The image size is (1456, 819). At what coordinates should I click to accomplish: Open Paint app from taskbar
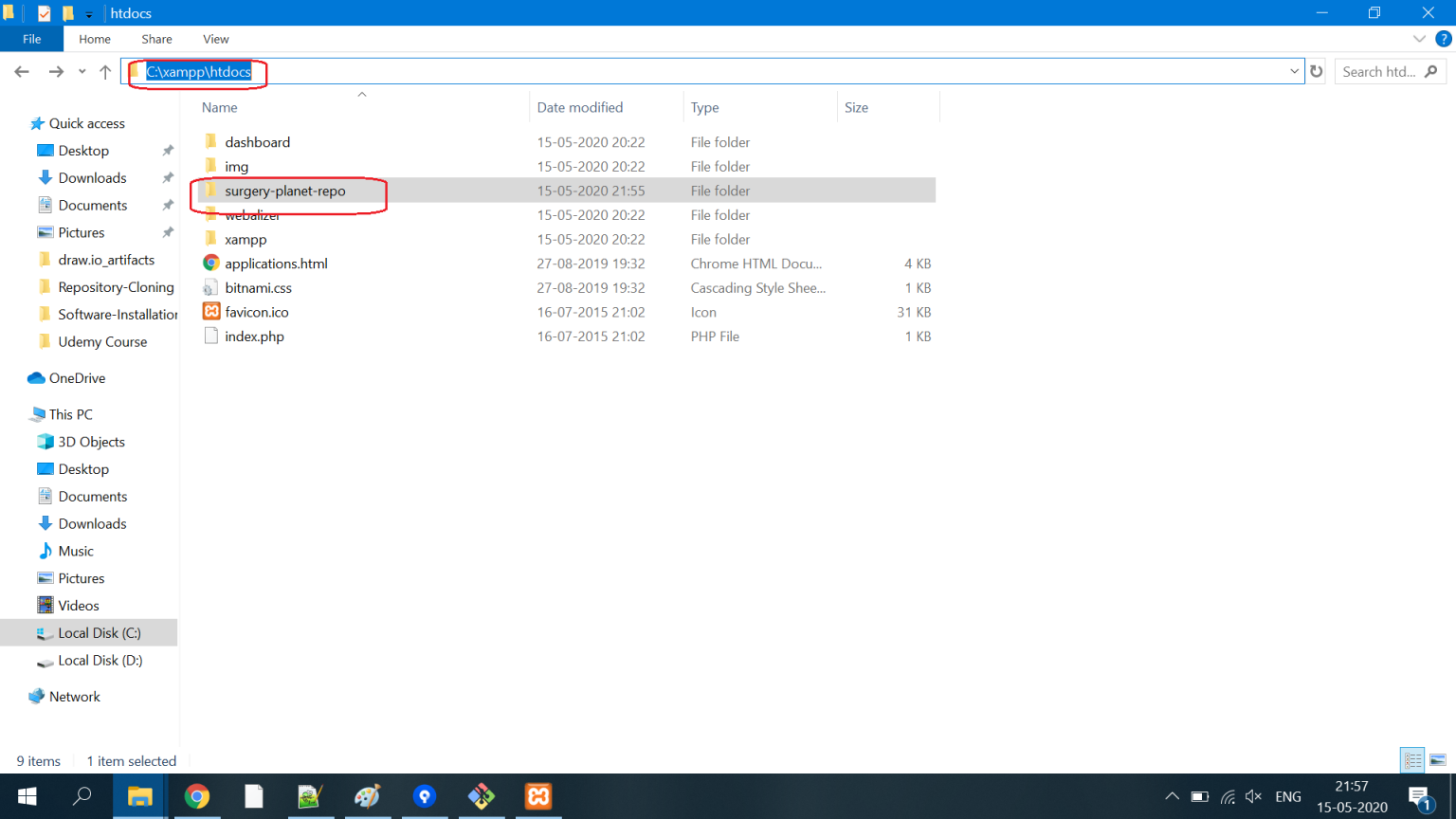click(368, 796)
